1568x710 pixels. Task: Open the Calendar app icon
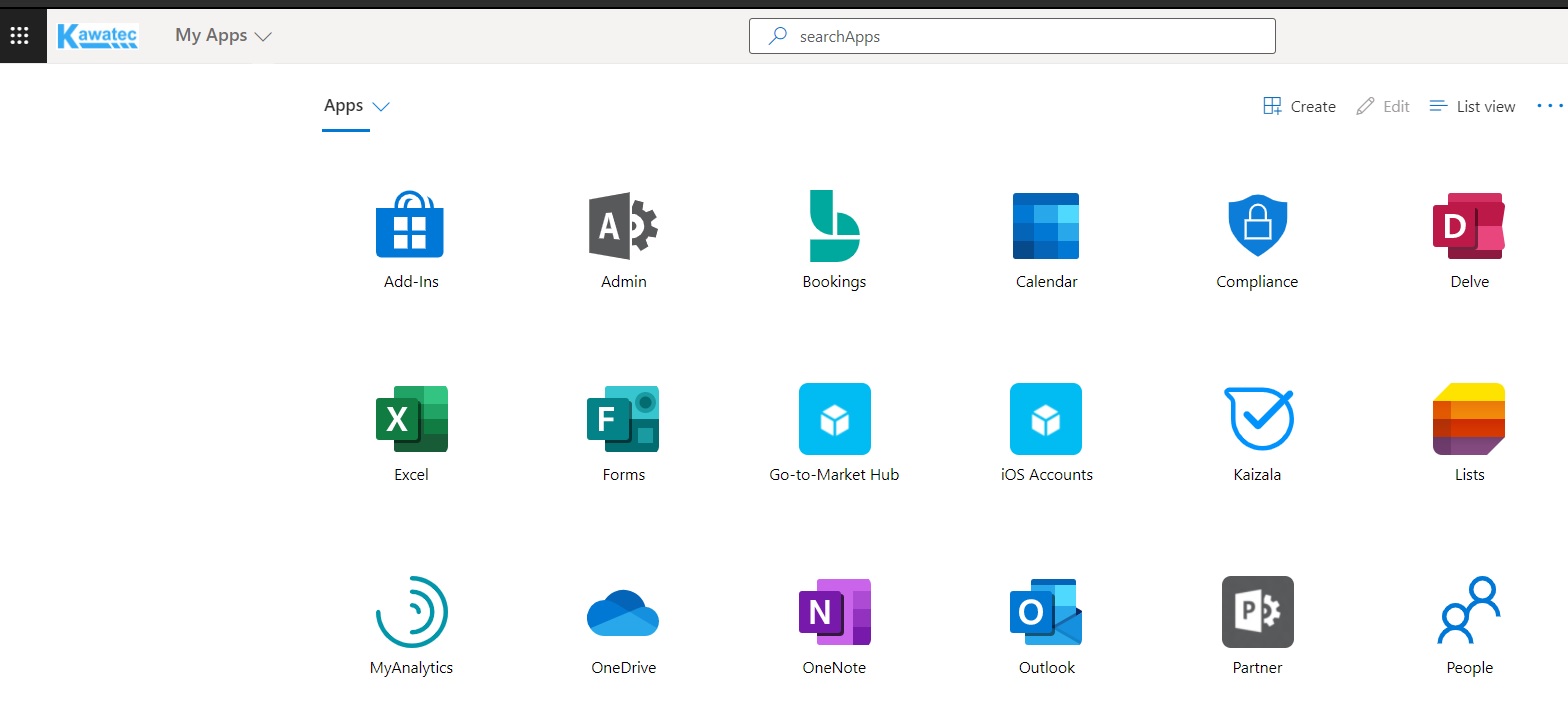(x=1046, y=226)
